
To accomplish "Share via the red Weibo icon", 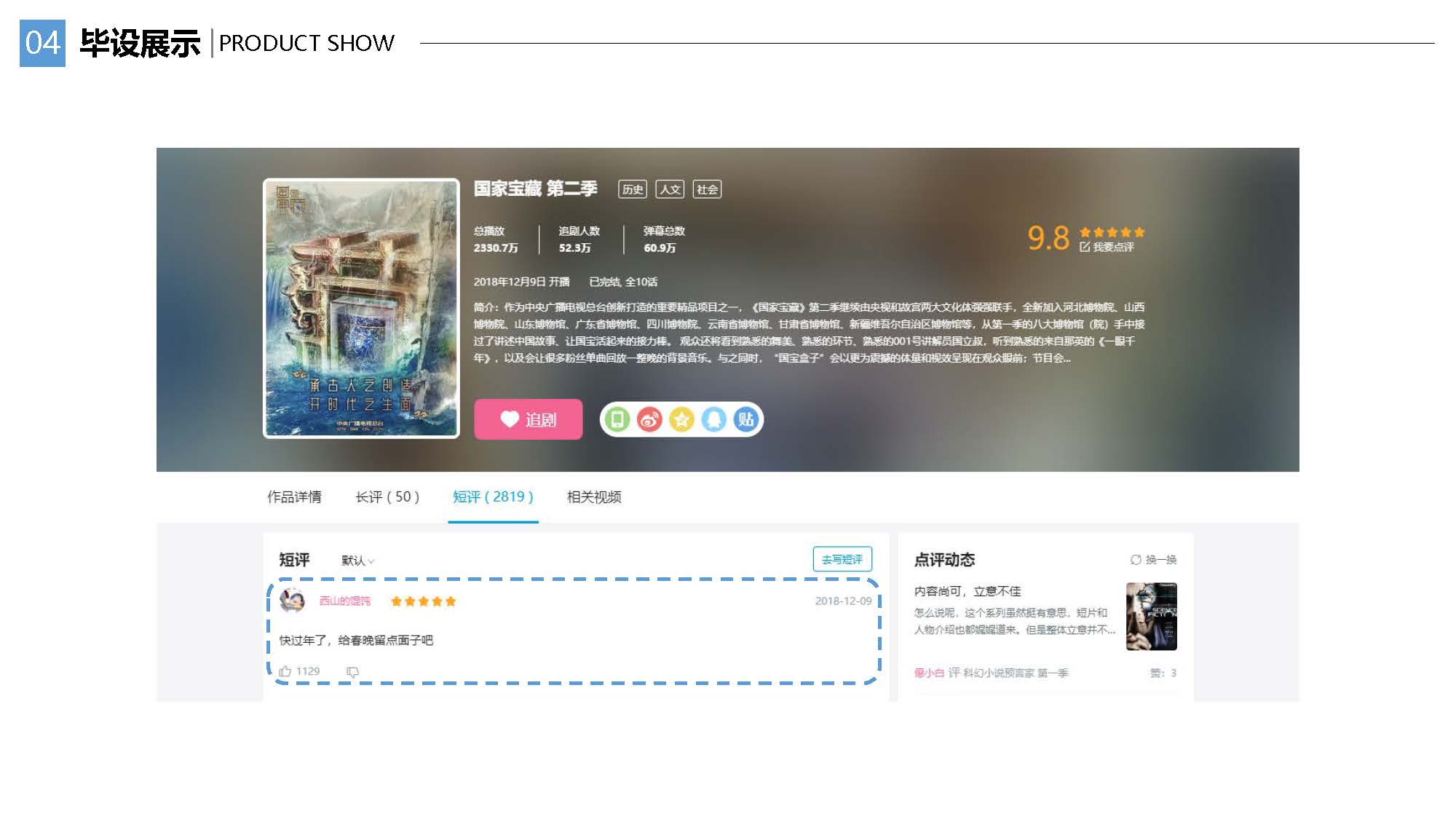I will point(649,419).
